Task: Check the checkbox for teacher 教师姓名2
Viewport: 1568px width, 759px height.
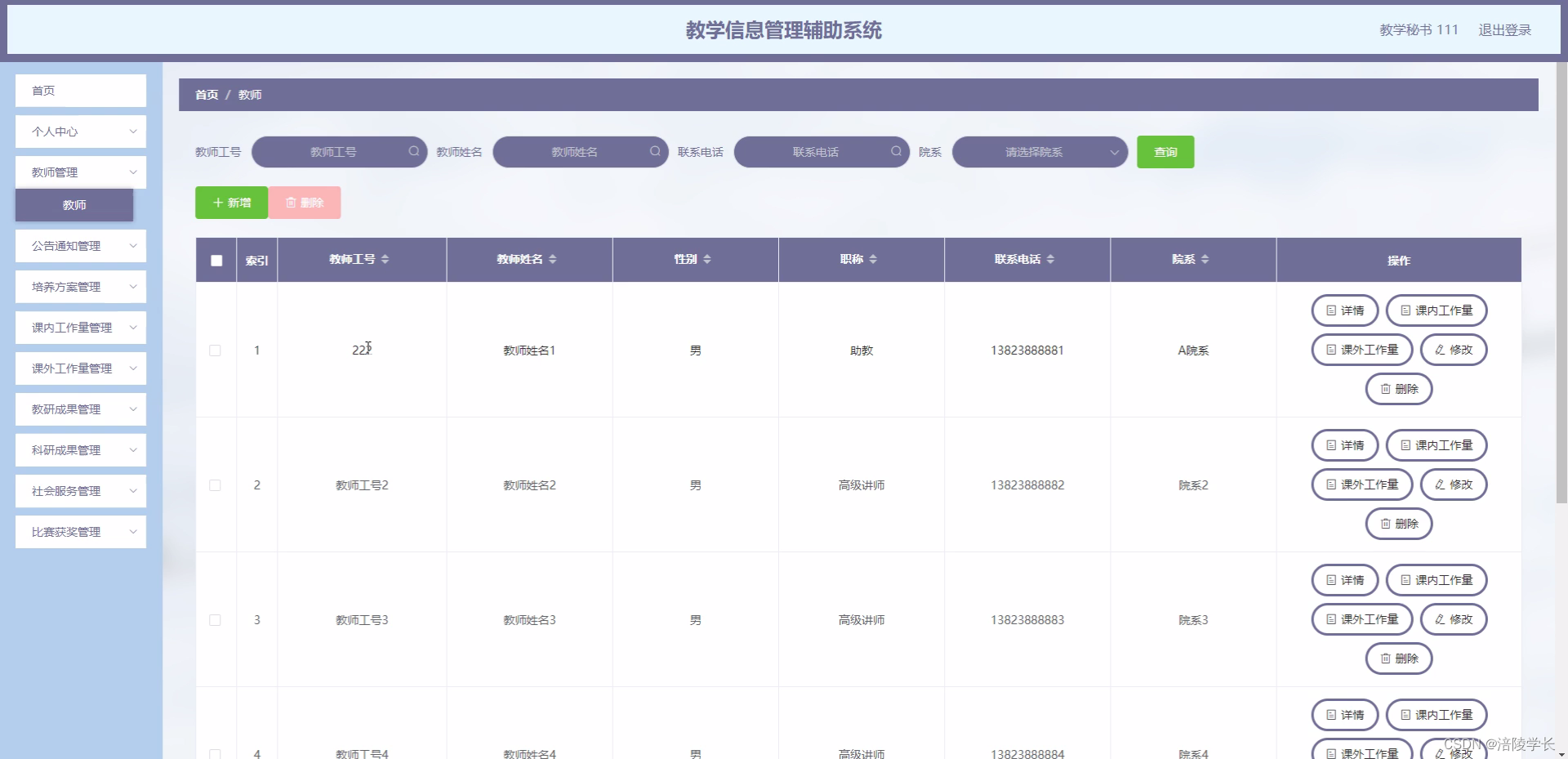Action: [216, 484]
